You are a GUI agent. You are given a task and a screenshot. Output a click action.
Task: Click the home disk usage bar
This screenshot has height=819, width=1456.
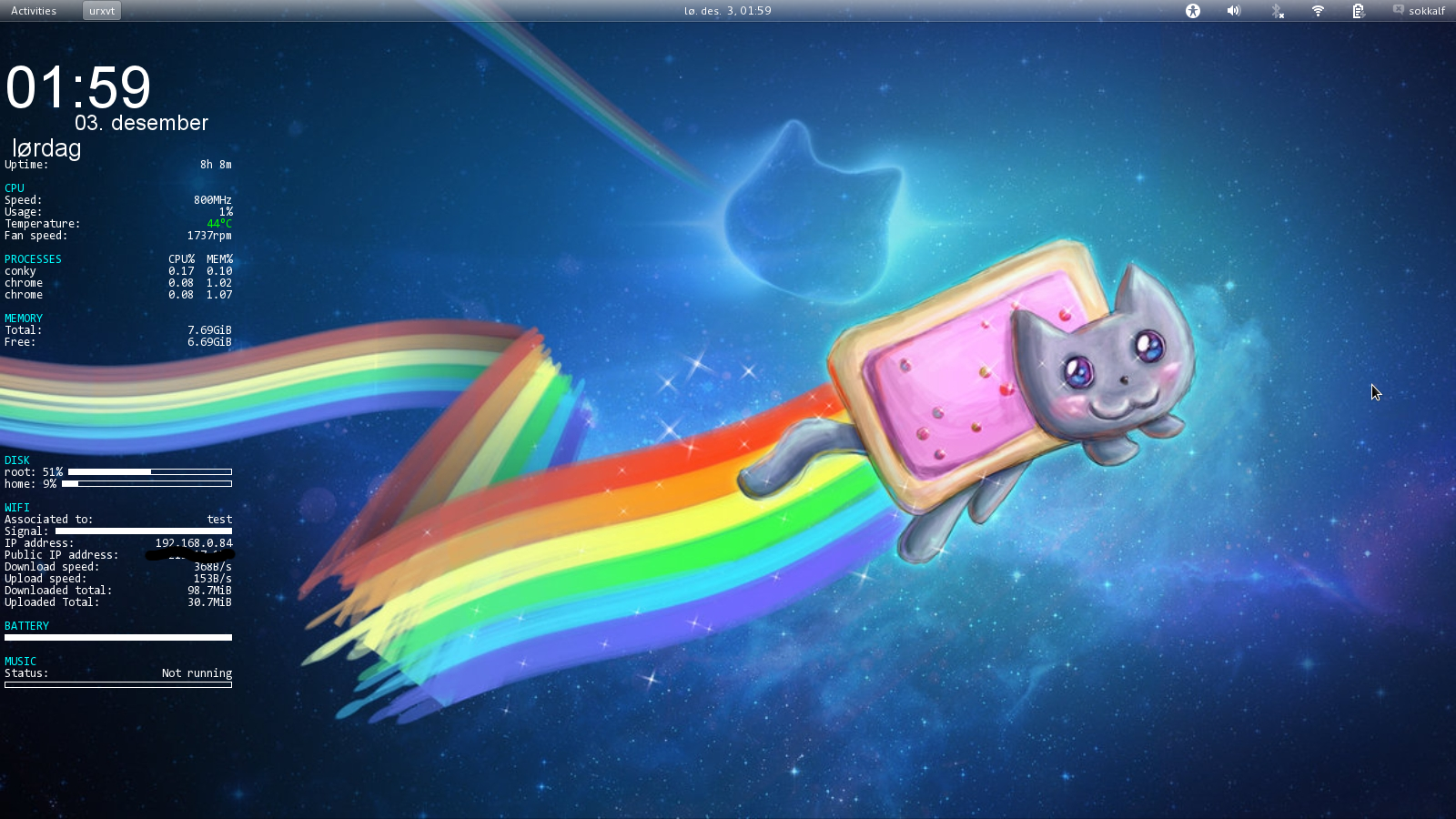point(147,484)
